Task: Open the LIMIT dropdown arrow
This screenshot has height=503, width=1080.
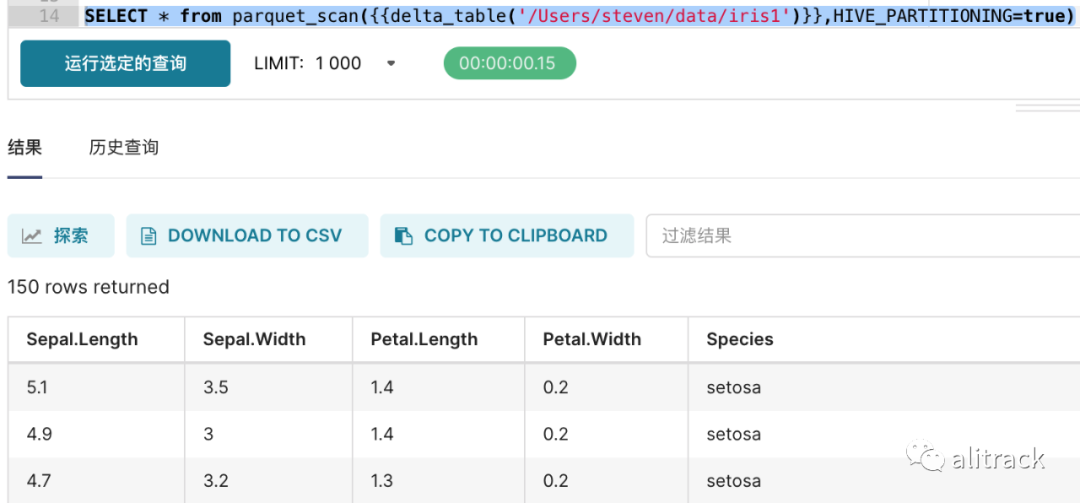Action: click(391, 63)
